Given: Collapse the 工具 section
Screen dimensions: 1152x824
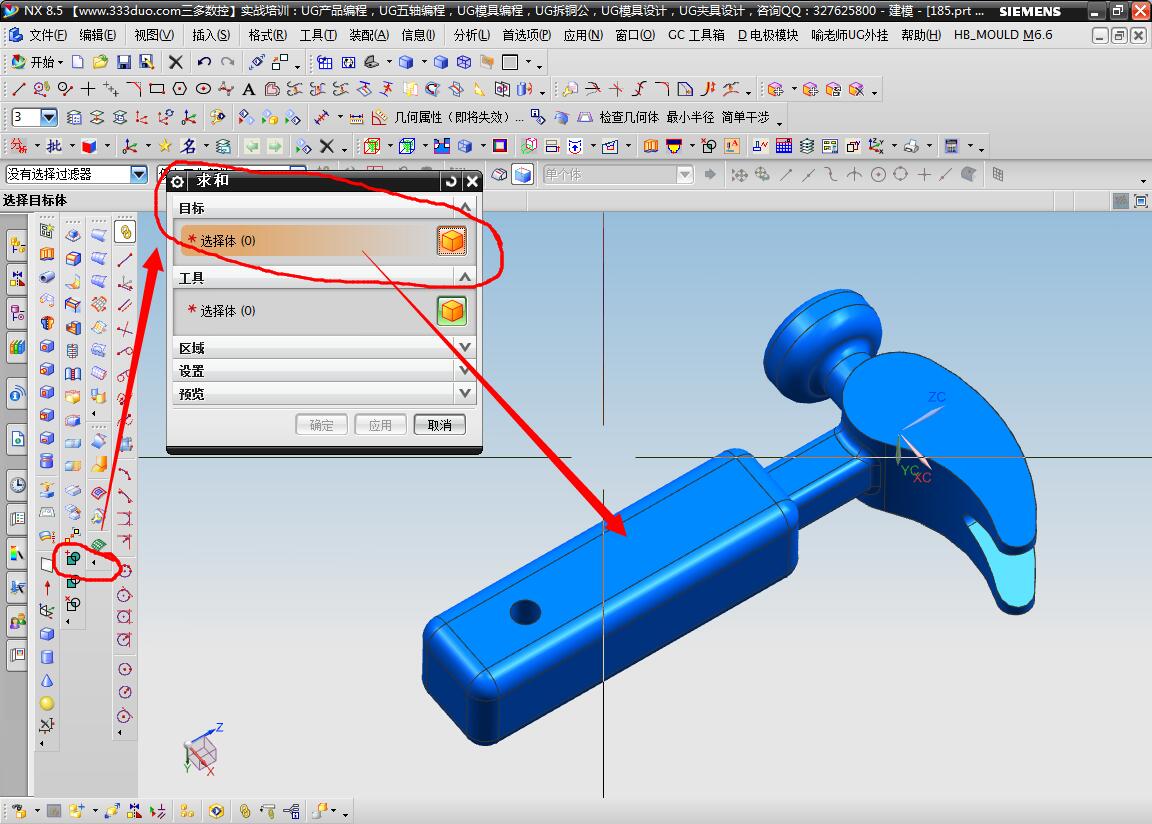Looking at the screenshot, I should pos(464,278).
